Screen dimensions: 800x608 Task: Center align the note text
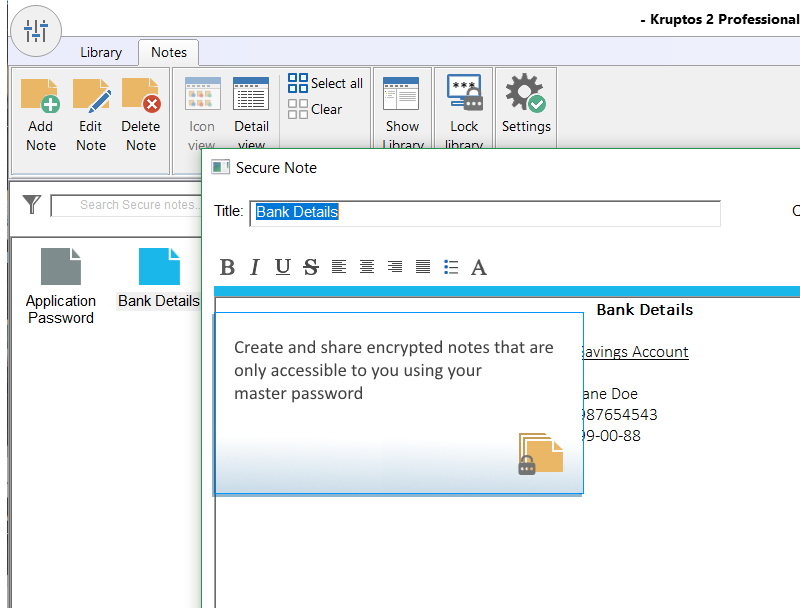tap(367, 267)
